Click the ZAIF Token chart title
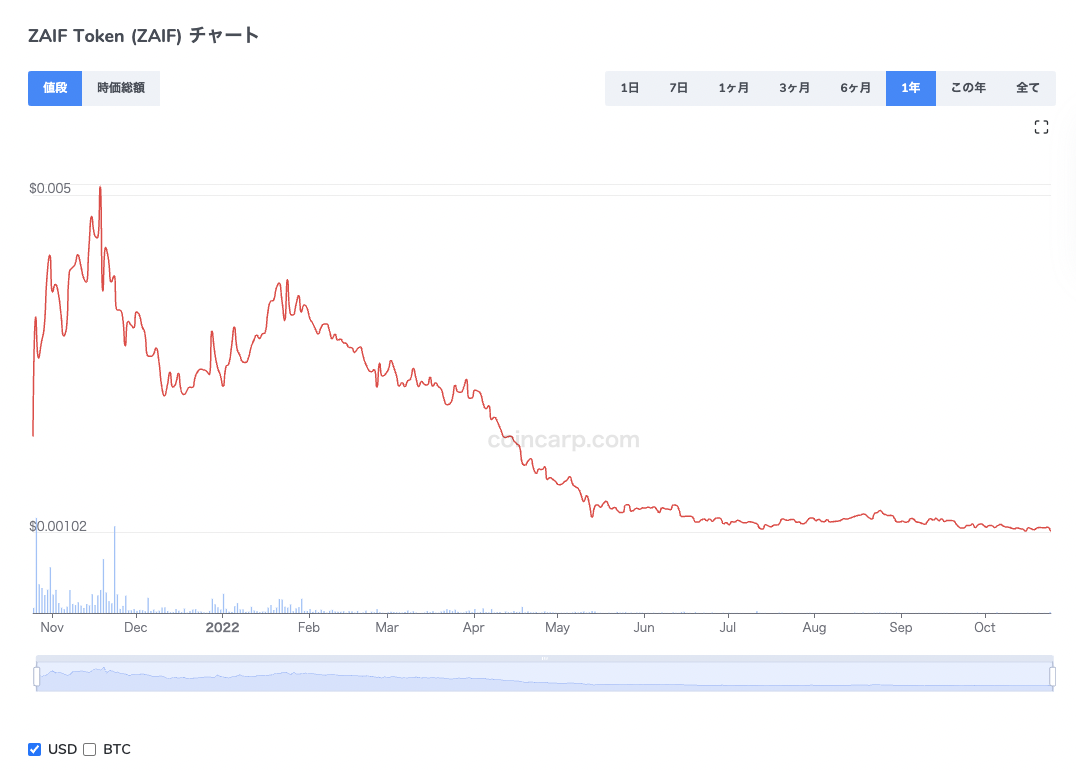 [142, 34]
